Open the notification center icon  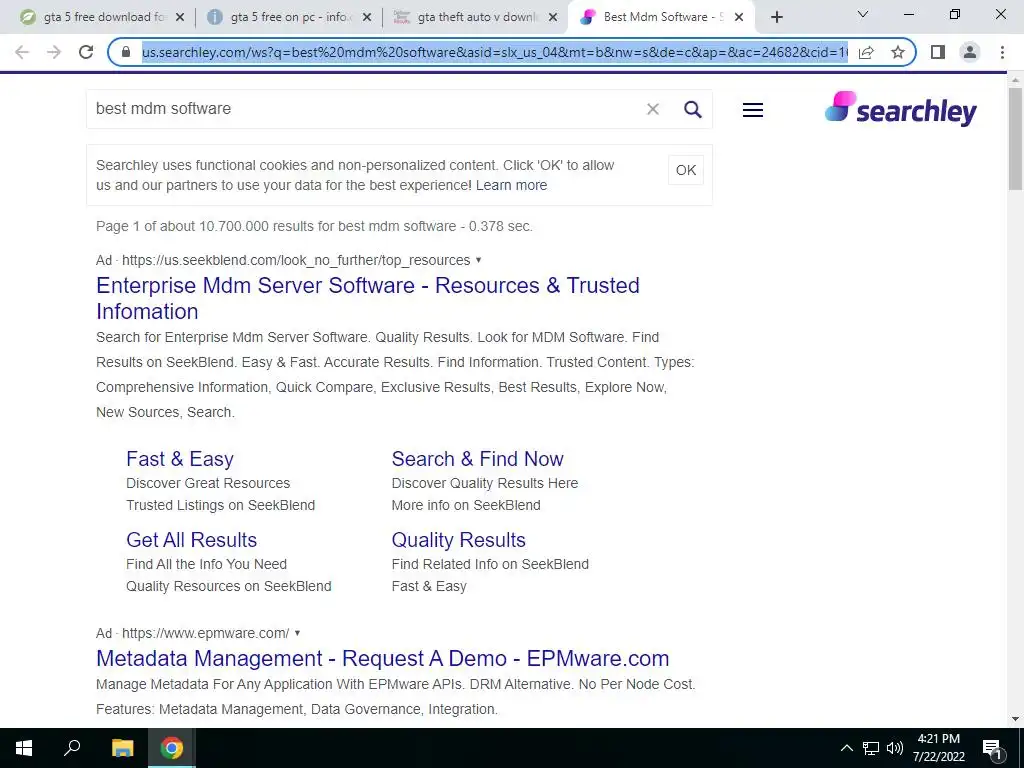coord(991,748)
